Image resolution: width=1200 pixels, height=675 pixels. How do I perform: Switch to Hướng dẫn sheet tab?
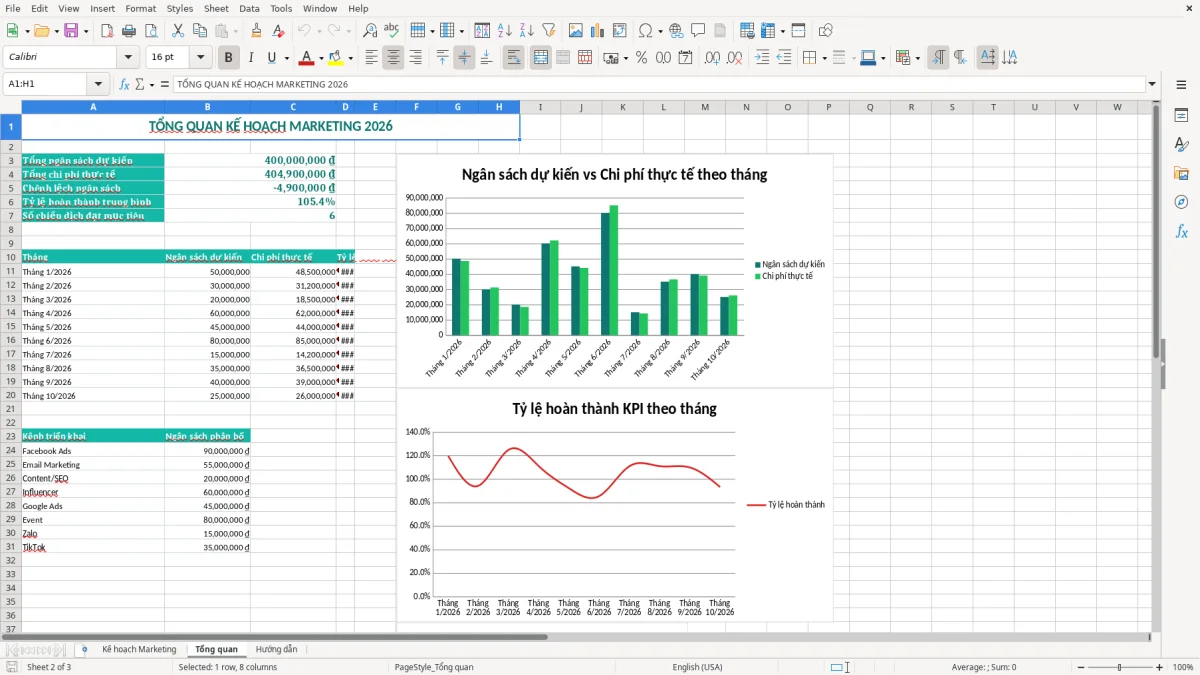(276, 650)
